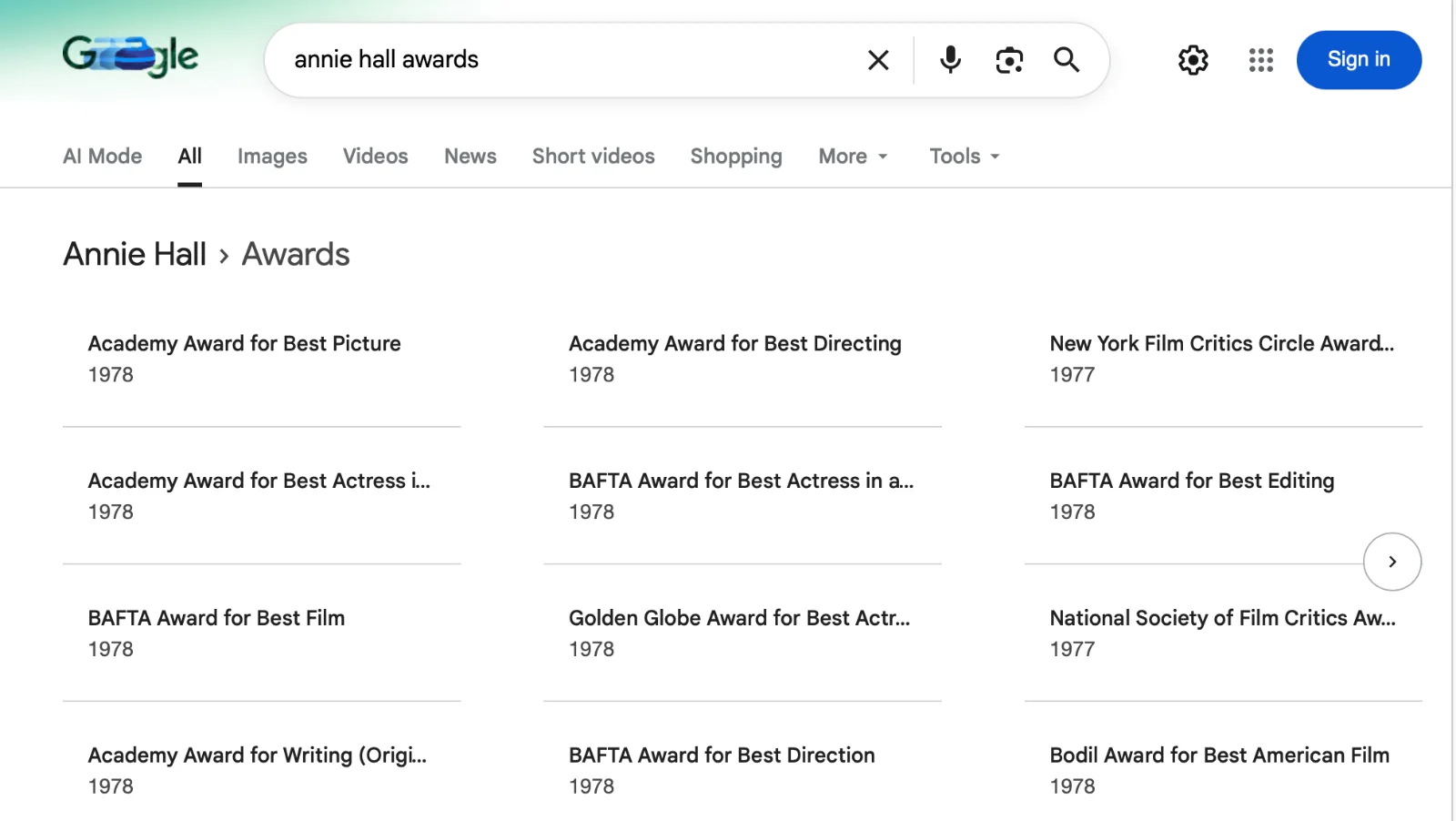Viewport: 1456px width, 821px height.
Task: Open the settings gear icon
Action: click(x=1193, y=60)
